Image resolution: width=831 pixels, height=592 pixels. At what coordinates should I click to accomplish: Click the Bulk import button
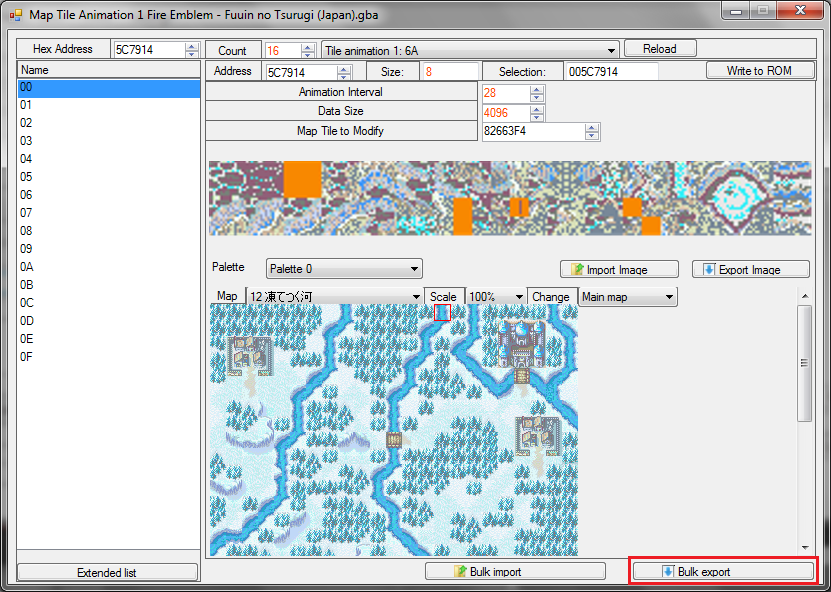(515, 571)
